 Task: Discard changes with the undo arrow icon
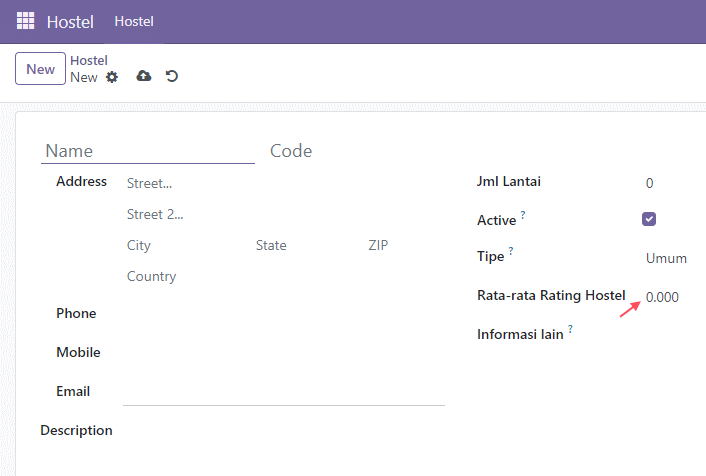(172, 76)
